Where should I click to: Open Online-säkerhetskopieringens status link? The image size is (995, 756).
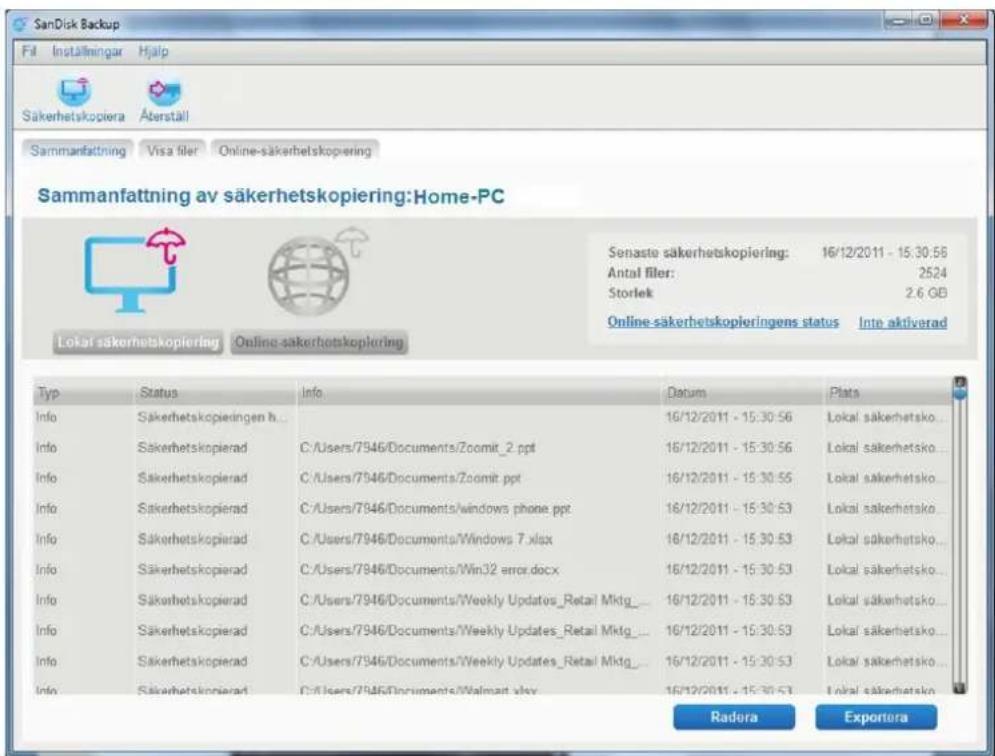click(x=723, y=322)
